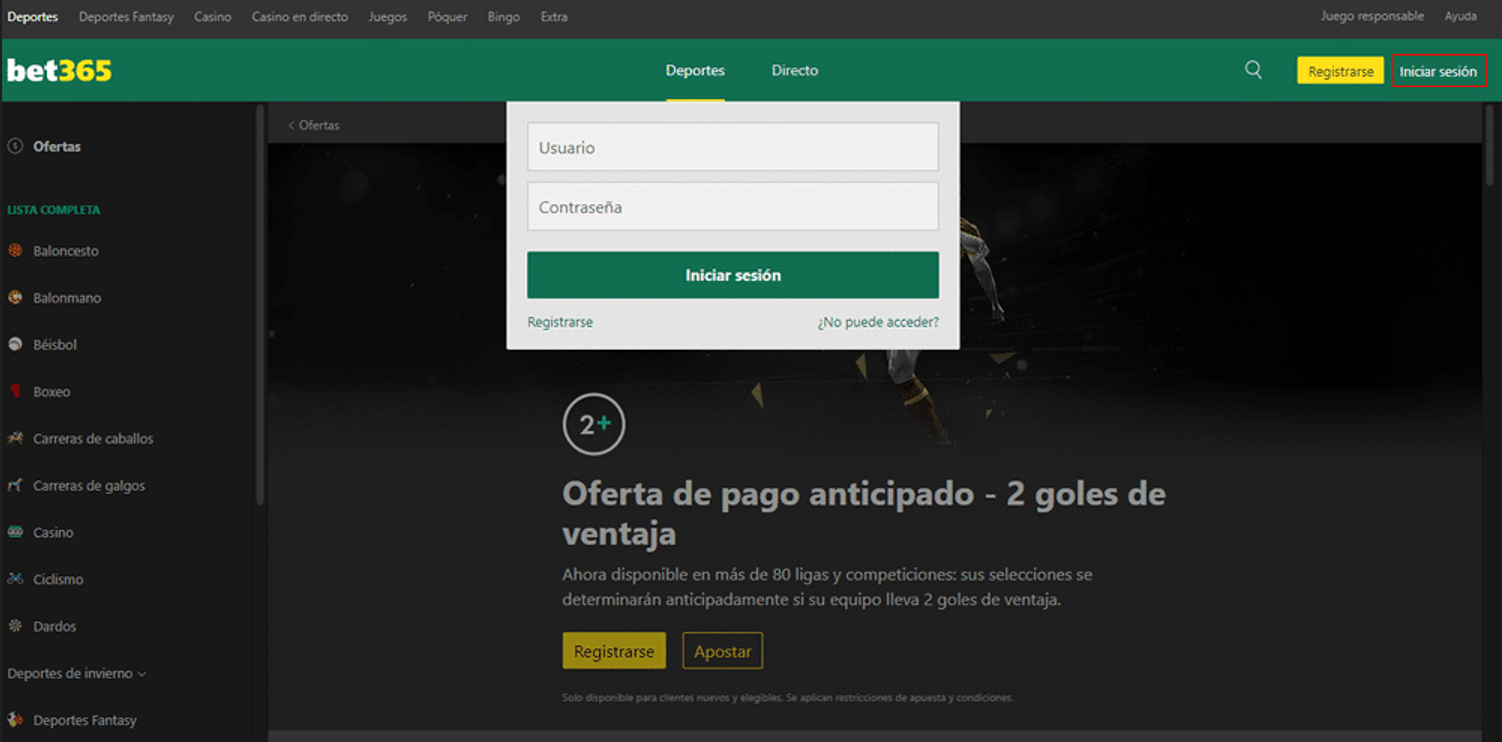Viewport: 1502px width, 742px height.
Task: Click the yellow Registrarse header button
Action: coord(1341,71)
